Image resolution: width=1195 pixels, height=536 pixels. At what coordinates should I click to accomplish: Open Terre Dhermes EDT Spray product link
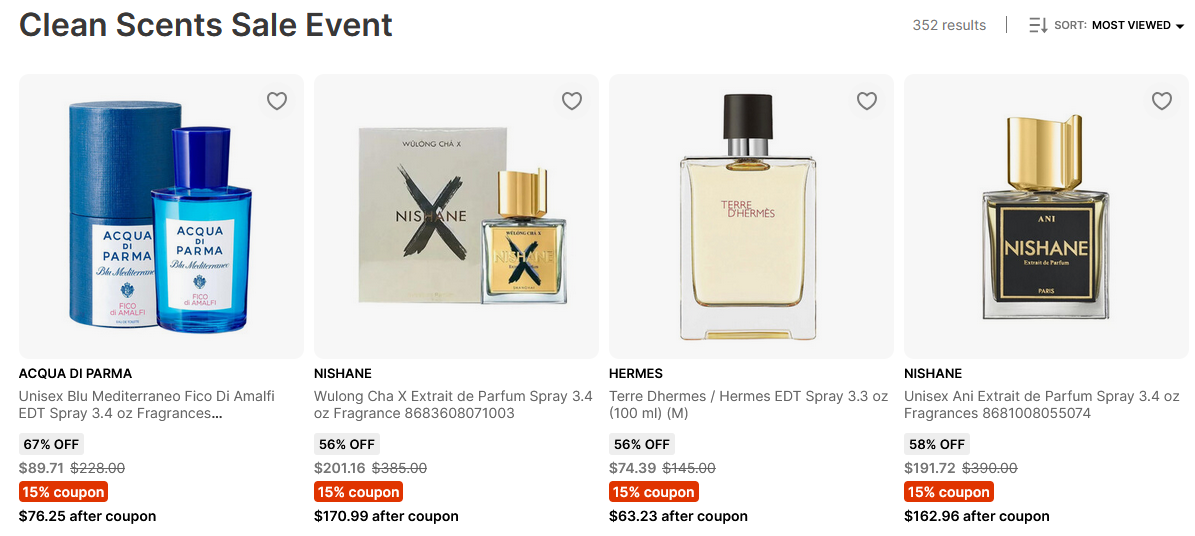[748, 405]
